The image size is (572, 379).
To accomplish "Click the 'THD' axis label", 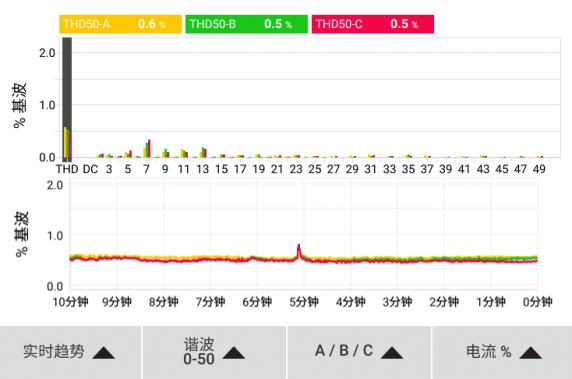I will (67, 169).
